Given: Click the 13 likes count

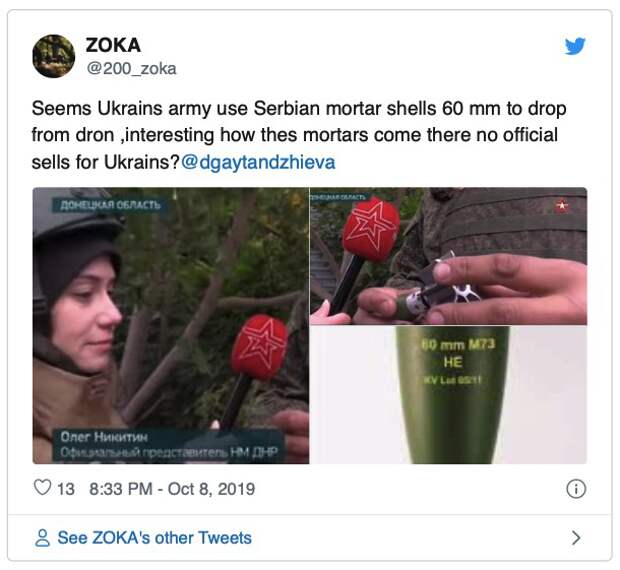Looking at the screenshot, I should tap(66, 489).
